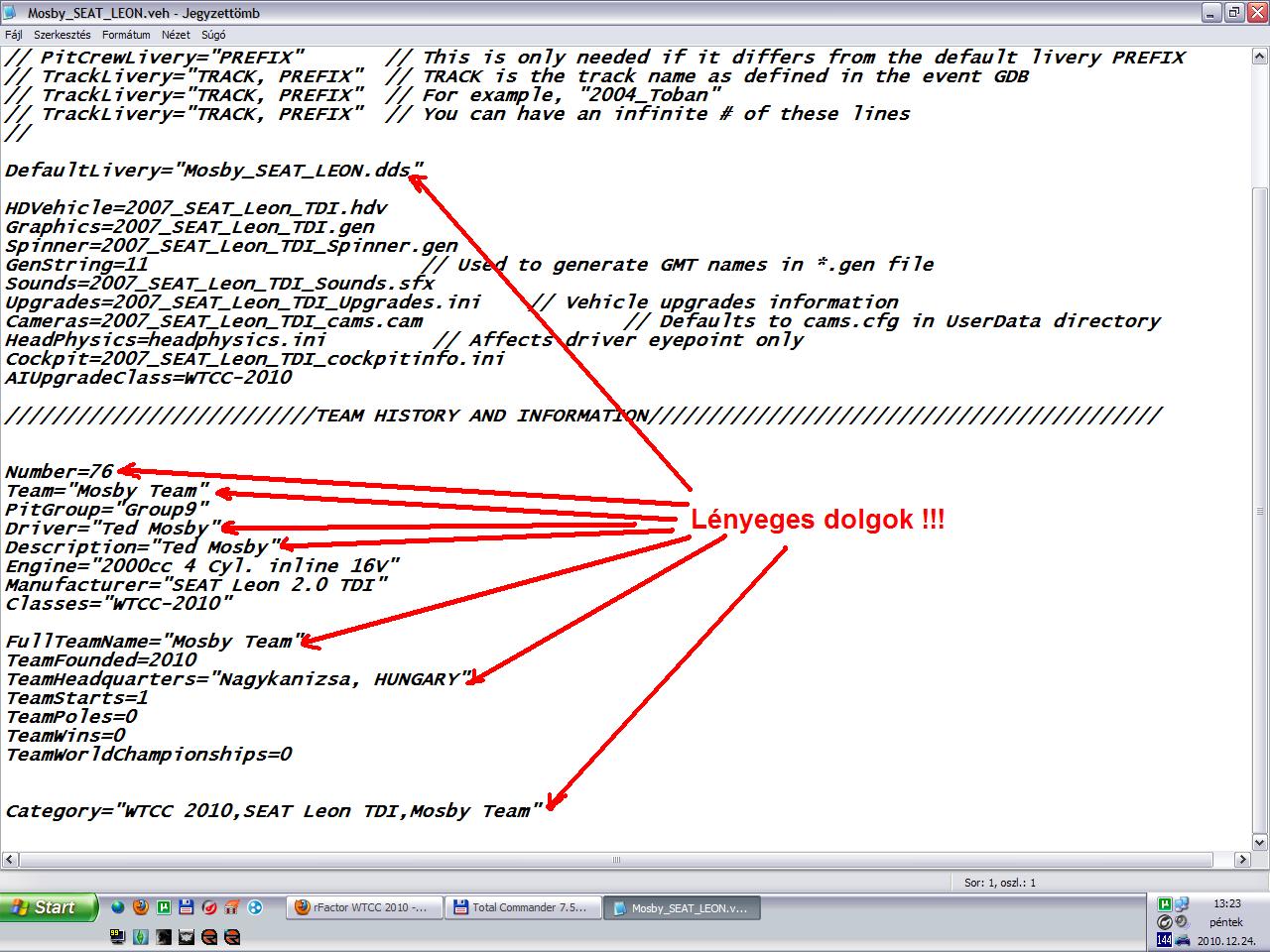The image size is (1270, 952).
Task: Click the vertical scrollbar up arrow
Action: tap(1260, 55)
